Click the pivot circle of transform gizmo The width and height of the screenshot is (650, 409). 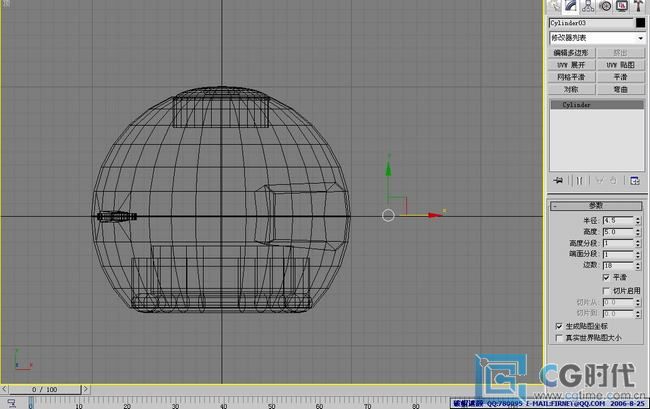[x=388, y=215]
